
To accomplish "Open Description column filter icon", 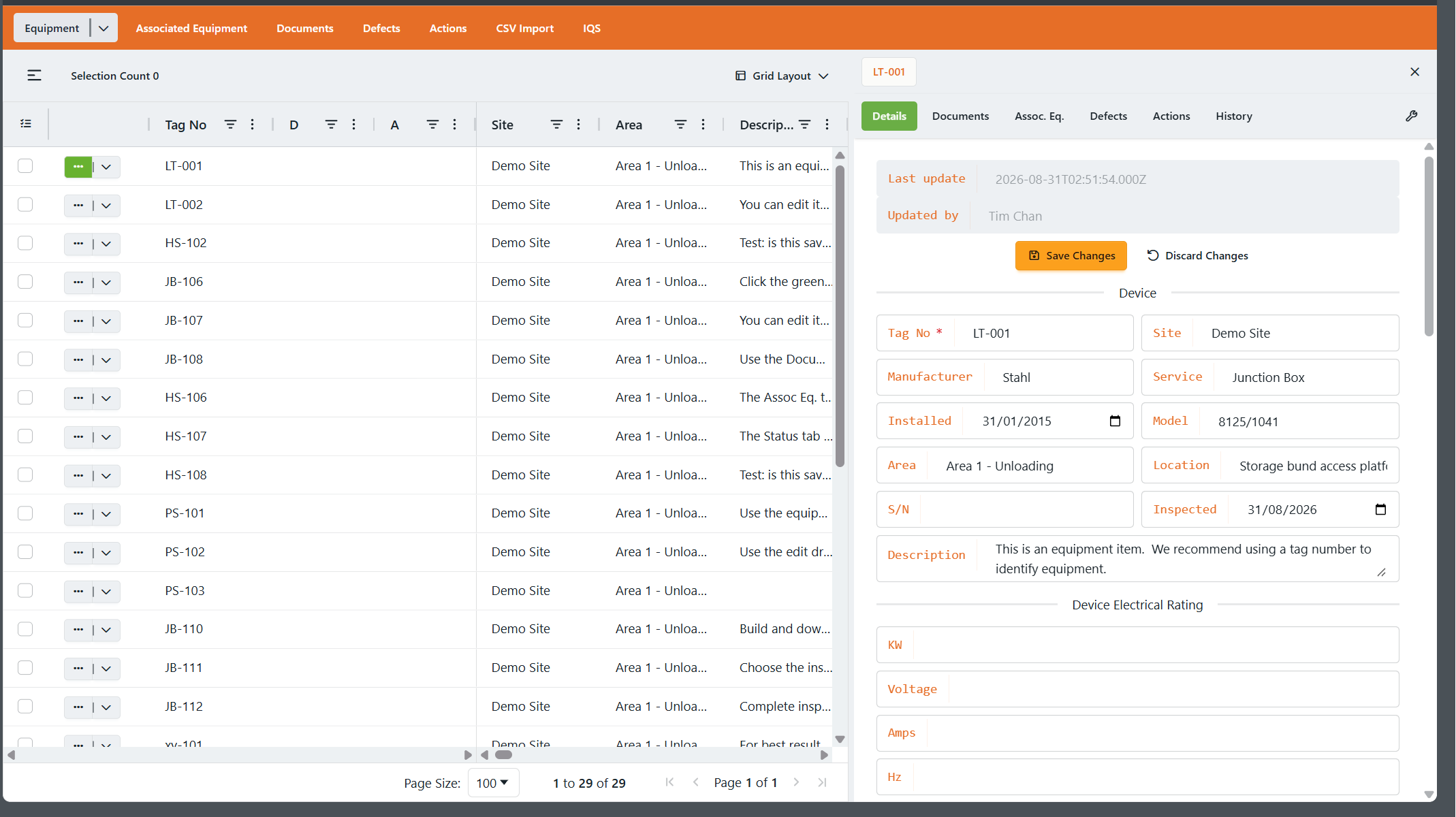I will [804, 125].
